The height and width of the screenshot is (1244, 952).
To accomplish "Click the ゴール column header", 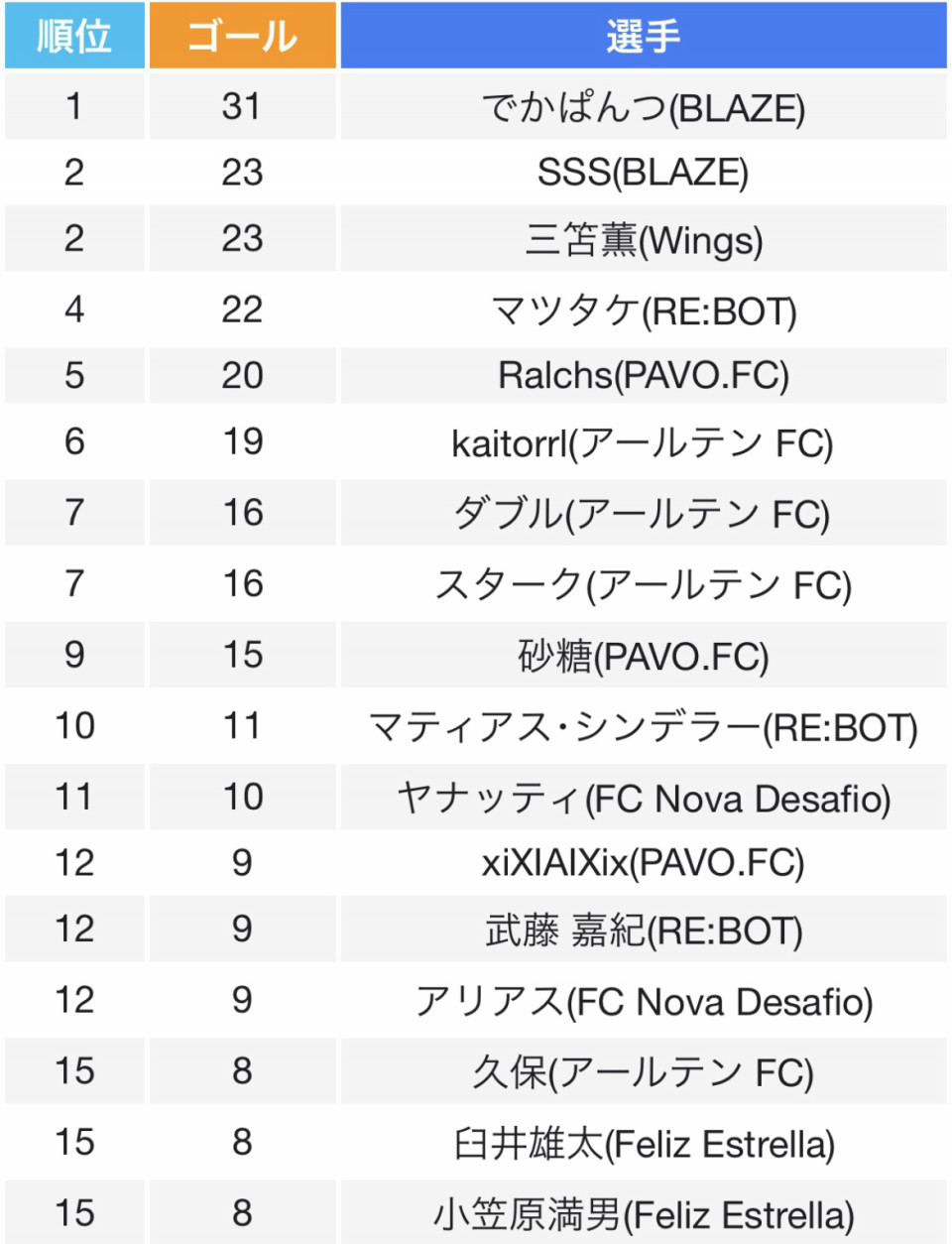I will click(242, 36).
